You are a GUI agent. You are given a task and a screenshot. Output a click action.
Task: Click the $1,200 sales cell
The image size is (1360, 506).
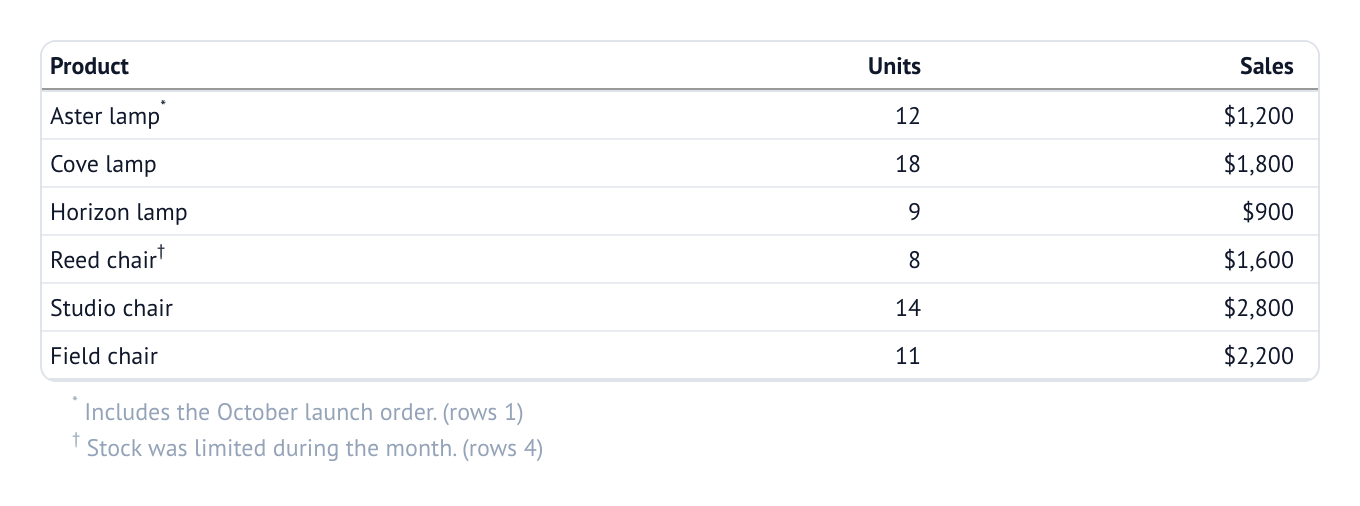pyautogui.click(x=1258, y=116)
